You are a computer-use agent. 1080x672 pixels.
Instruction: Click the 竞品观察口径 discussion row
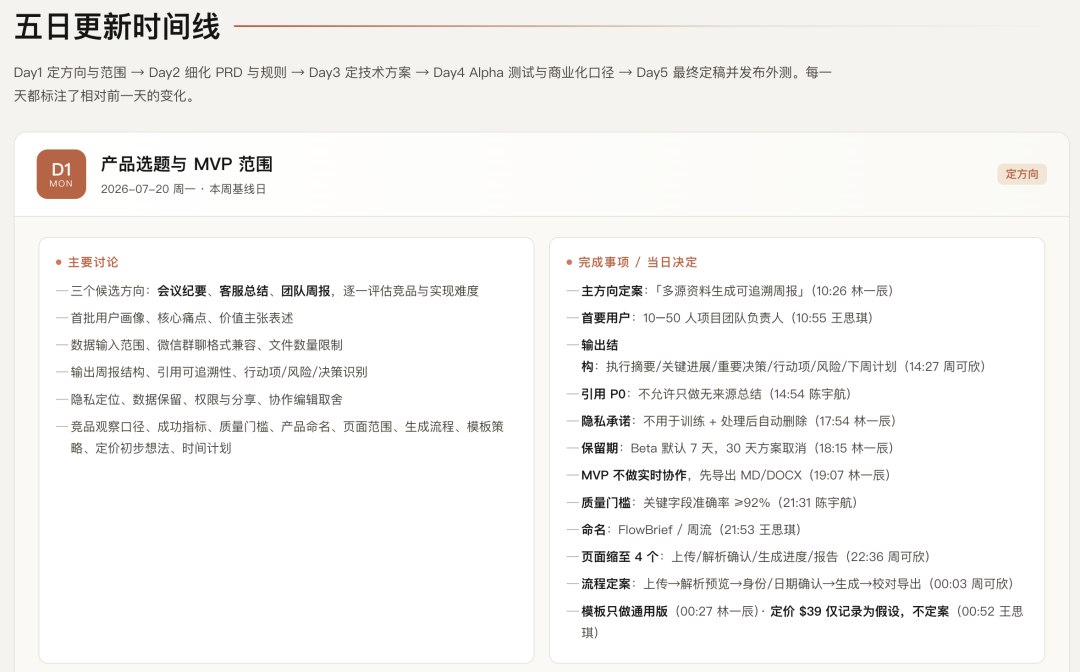tap(280, 437)
